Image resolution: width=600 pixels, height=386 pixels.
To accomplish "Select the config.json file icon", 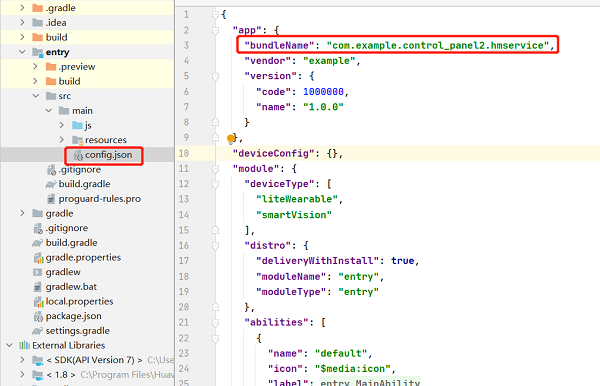I will (78, 155).
